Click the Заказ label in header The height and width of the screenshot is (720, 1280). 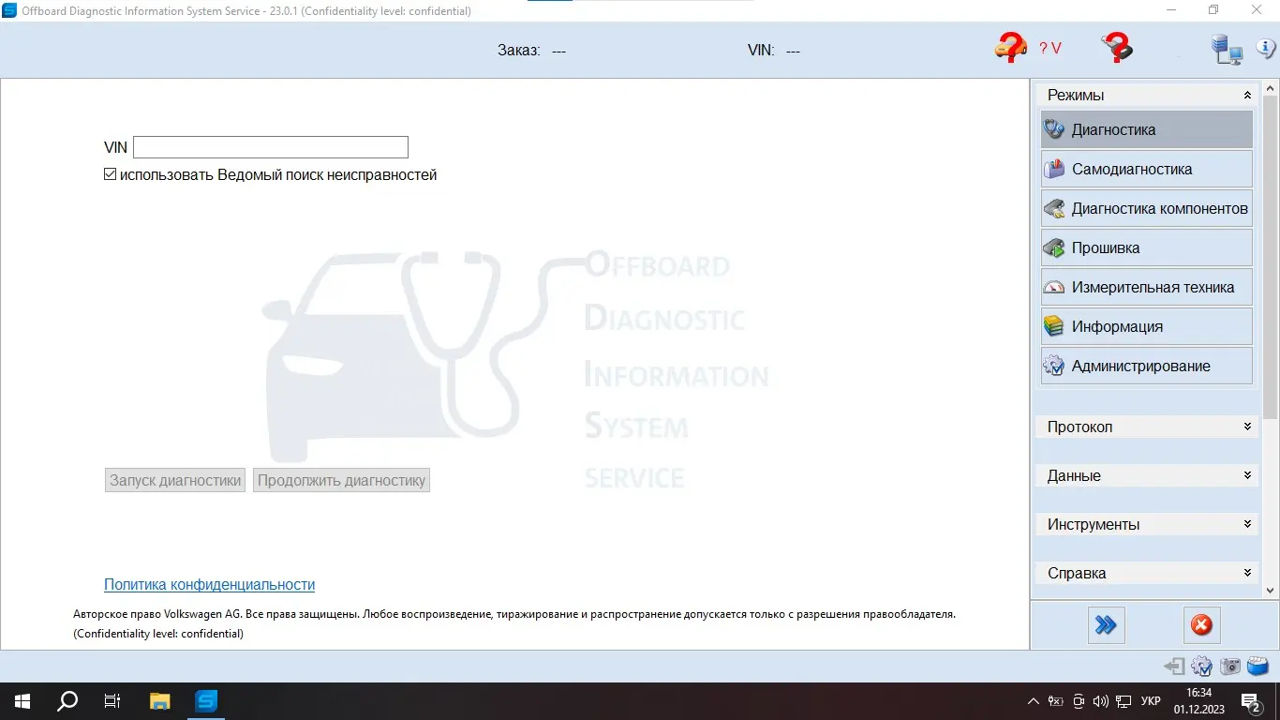click(518, 50)
